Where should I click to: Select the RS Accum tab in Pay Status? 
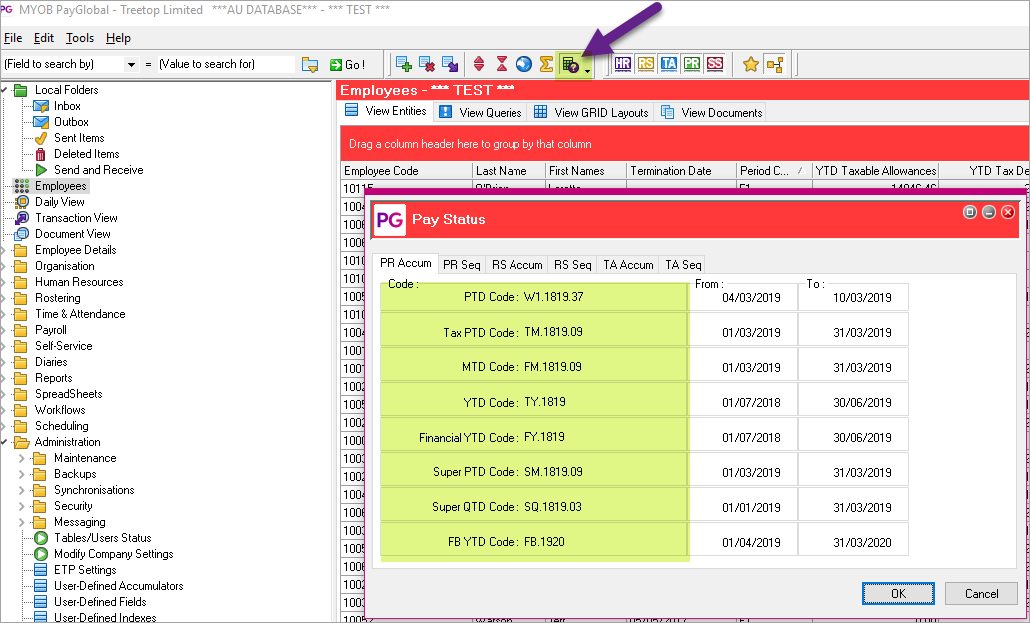coord(517,265)
